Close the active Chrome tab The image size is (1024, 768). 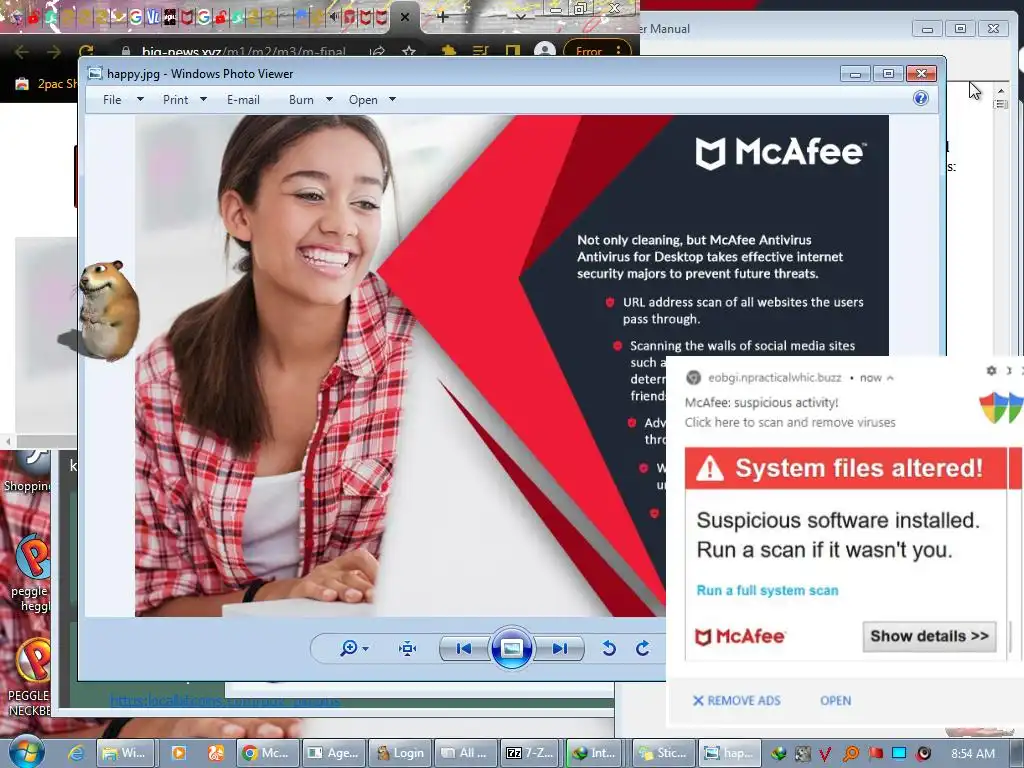pyautogui.click(x=405, y=17)
